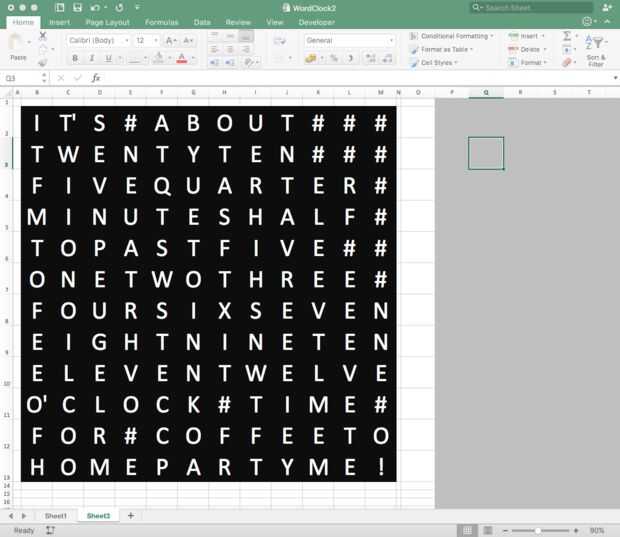Click the decrease decimal icon

[387, 59]
